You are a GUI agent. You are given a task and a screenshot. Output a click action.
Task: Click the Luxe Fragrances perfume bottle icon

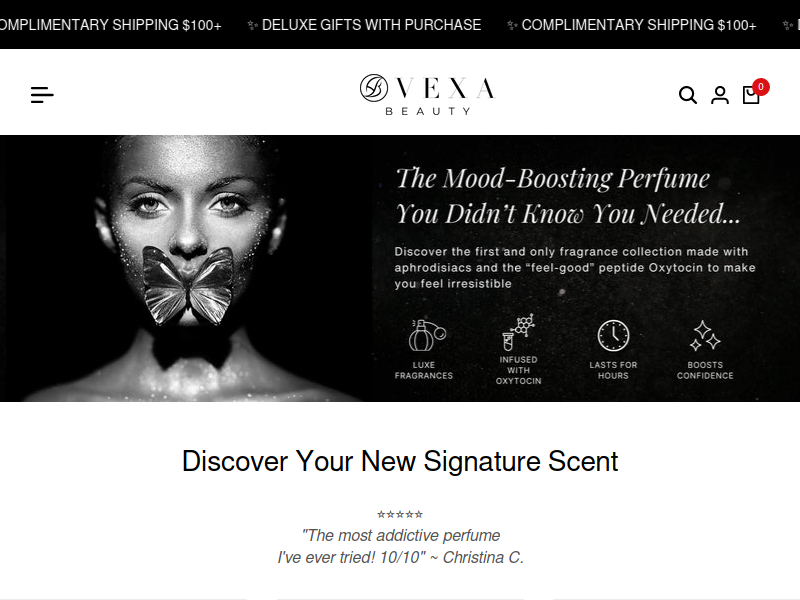[x=427, y=335]
